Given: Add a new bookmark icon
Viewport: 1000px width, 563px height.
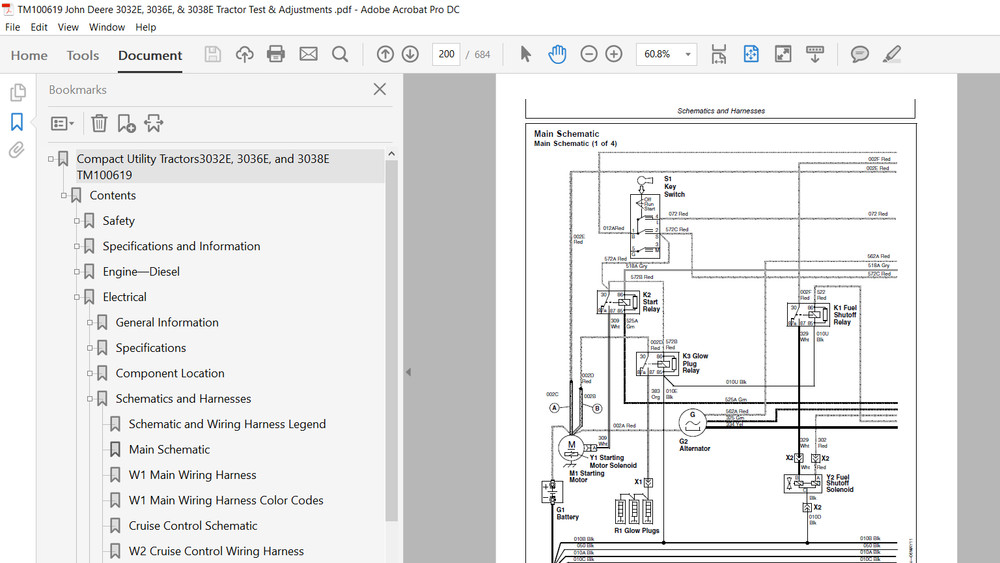Looking at the screenshot, I should [x=126, y=123].
